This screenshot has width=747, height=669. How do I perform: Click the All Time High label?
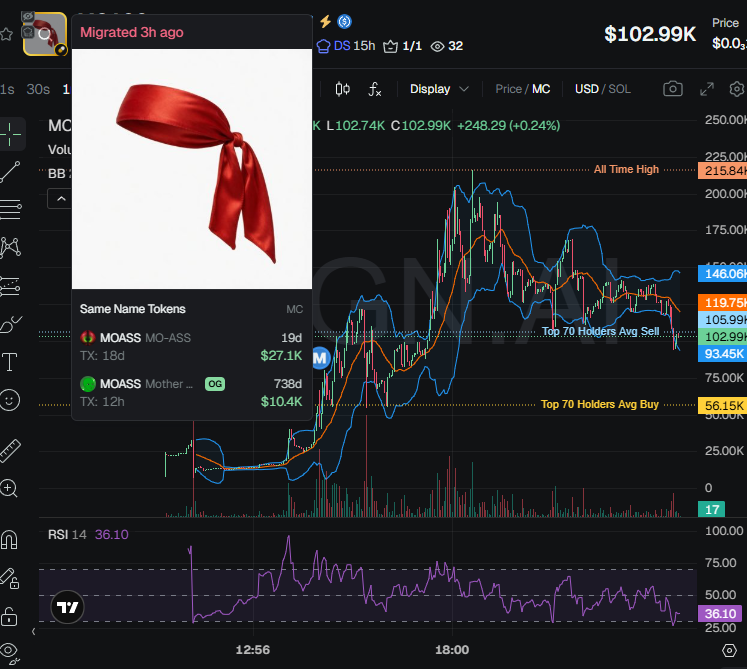click(x=626, y=170)
